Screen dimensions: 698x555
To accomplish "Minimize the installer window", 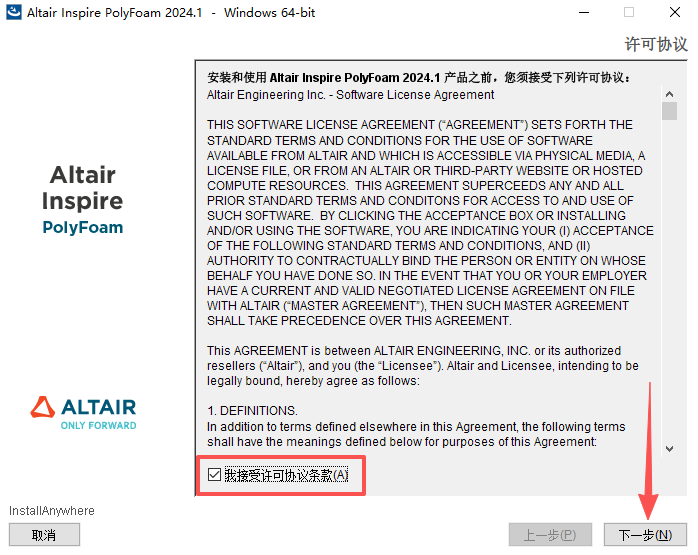I will (582, 12).
